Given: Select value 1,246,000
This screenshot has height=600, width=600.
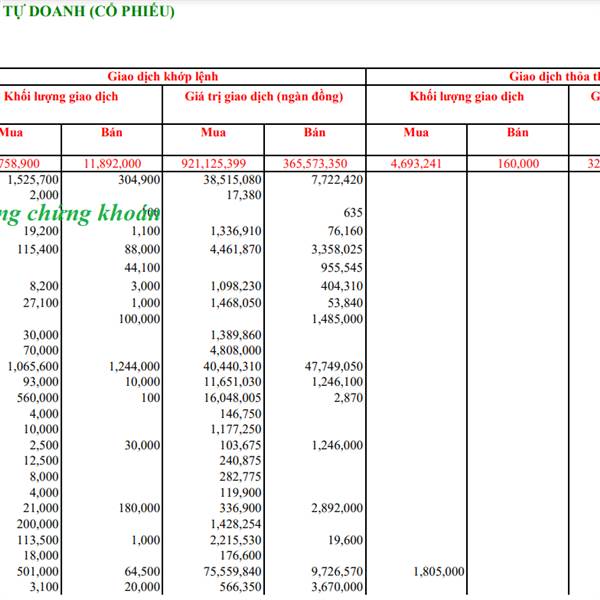Looking at the screenshot, I should click(337, 445).
